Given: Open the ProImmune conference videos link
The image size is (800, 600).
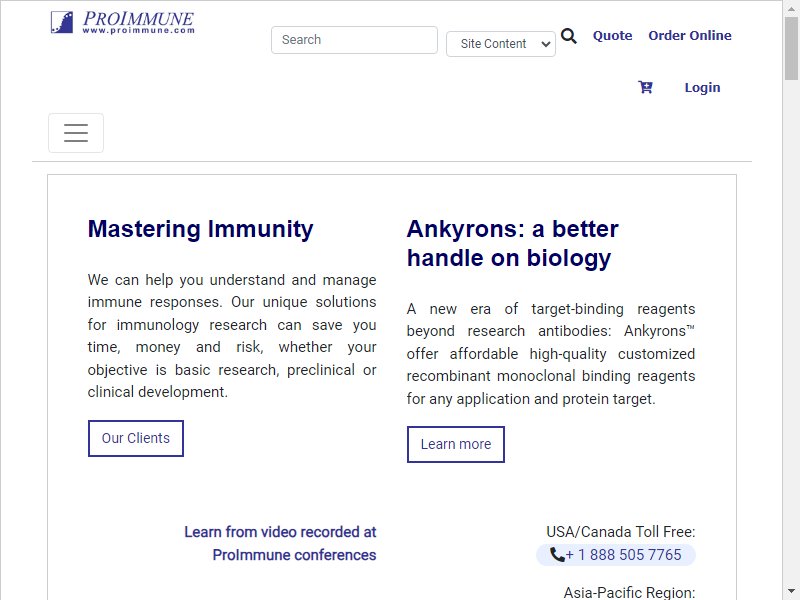Looking at the screenshot, I should pyautogui.click(x=280, y=543).
